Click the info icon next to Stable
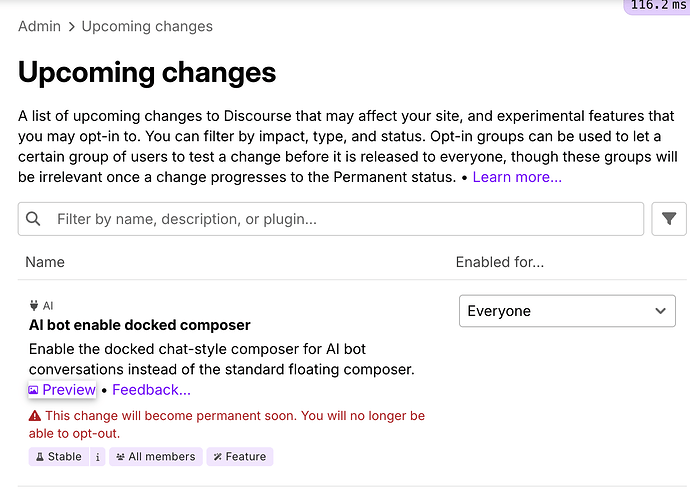 coord(98,457)
